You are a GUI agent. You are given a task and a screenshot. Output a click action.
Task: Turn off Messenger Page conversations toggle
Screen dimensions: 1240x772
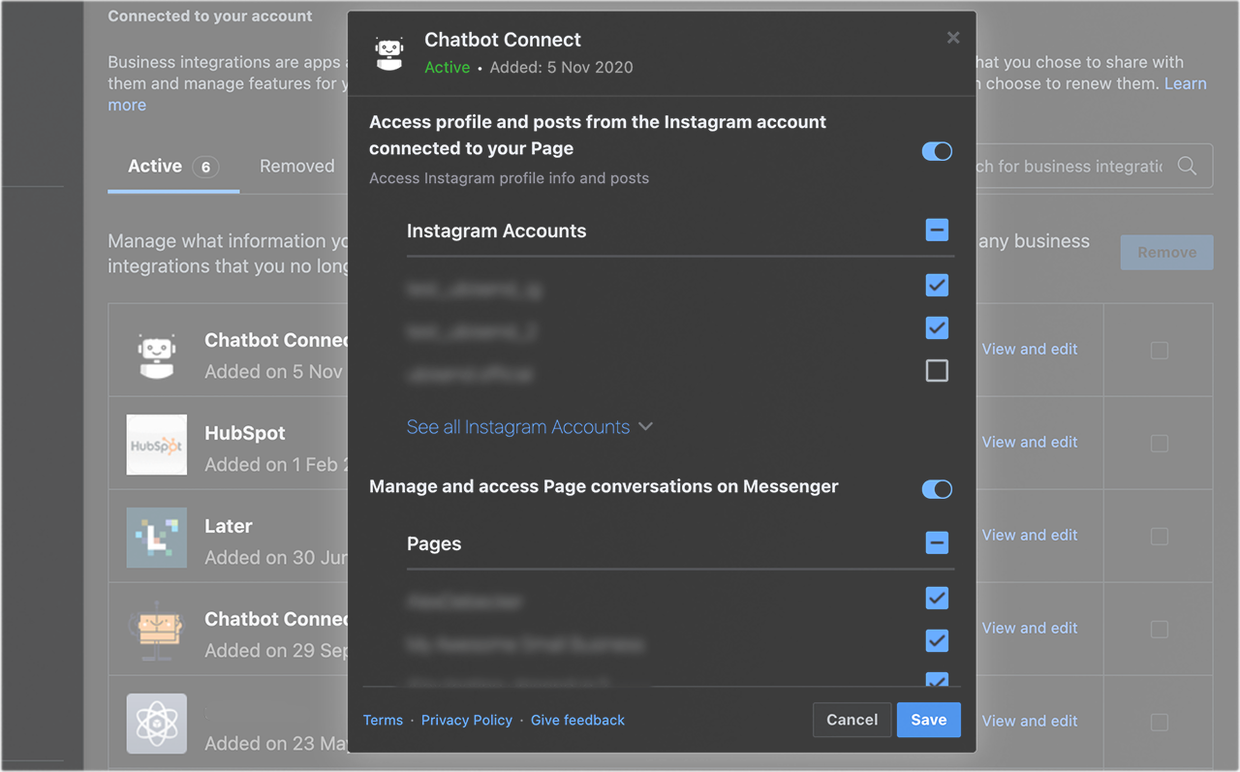tap(937, 489)
